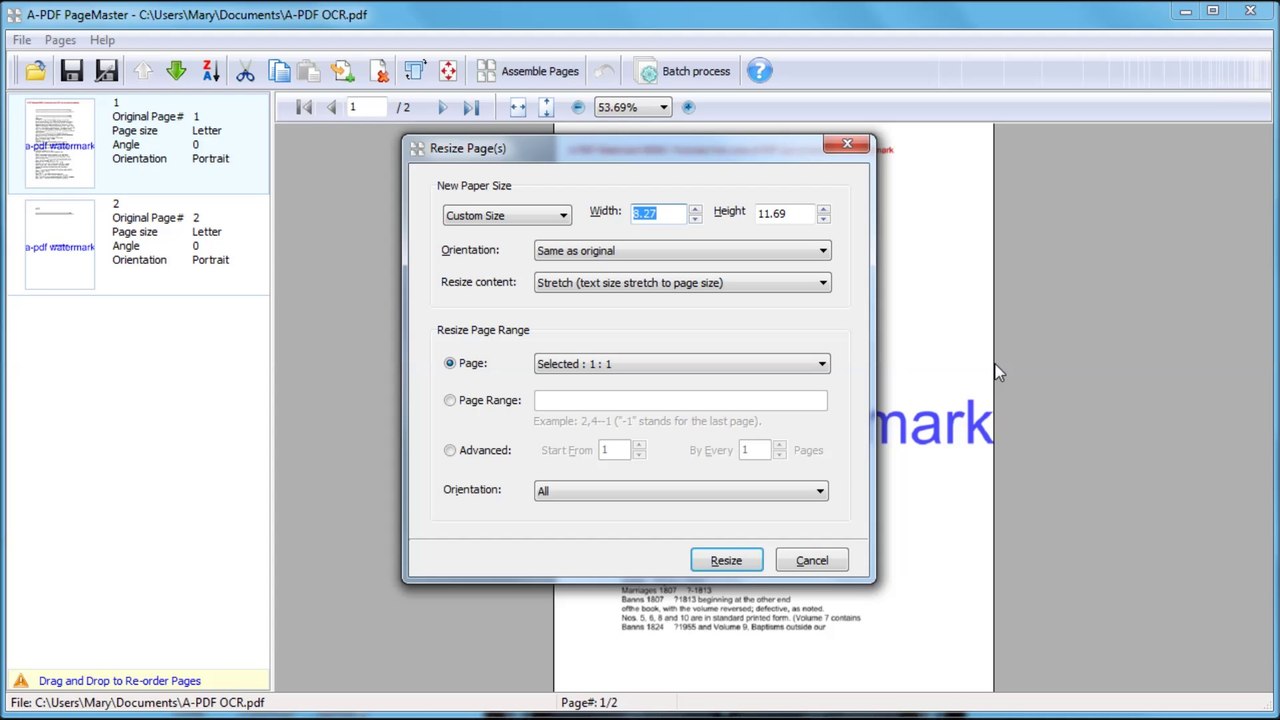Image resolution: width=1280 pixels, height=720 pixels.
Task: Open Batch process from the toolbar
Action: 684,71
